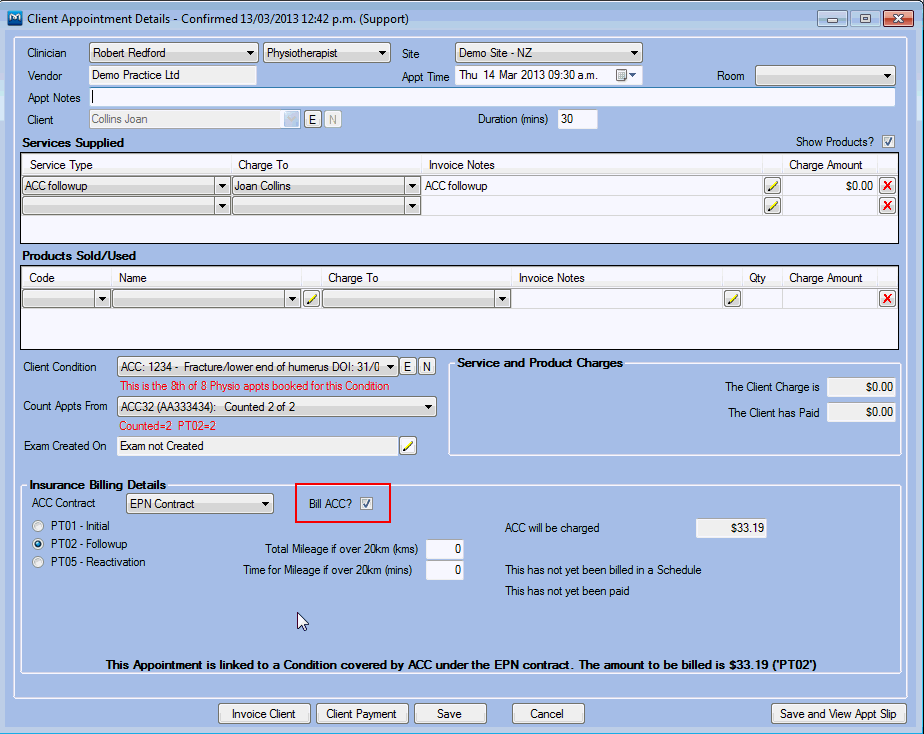Click the Invoice Client button

pyautogui.click(x=263, y=714)
